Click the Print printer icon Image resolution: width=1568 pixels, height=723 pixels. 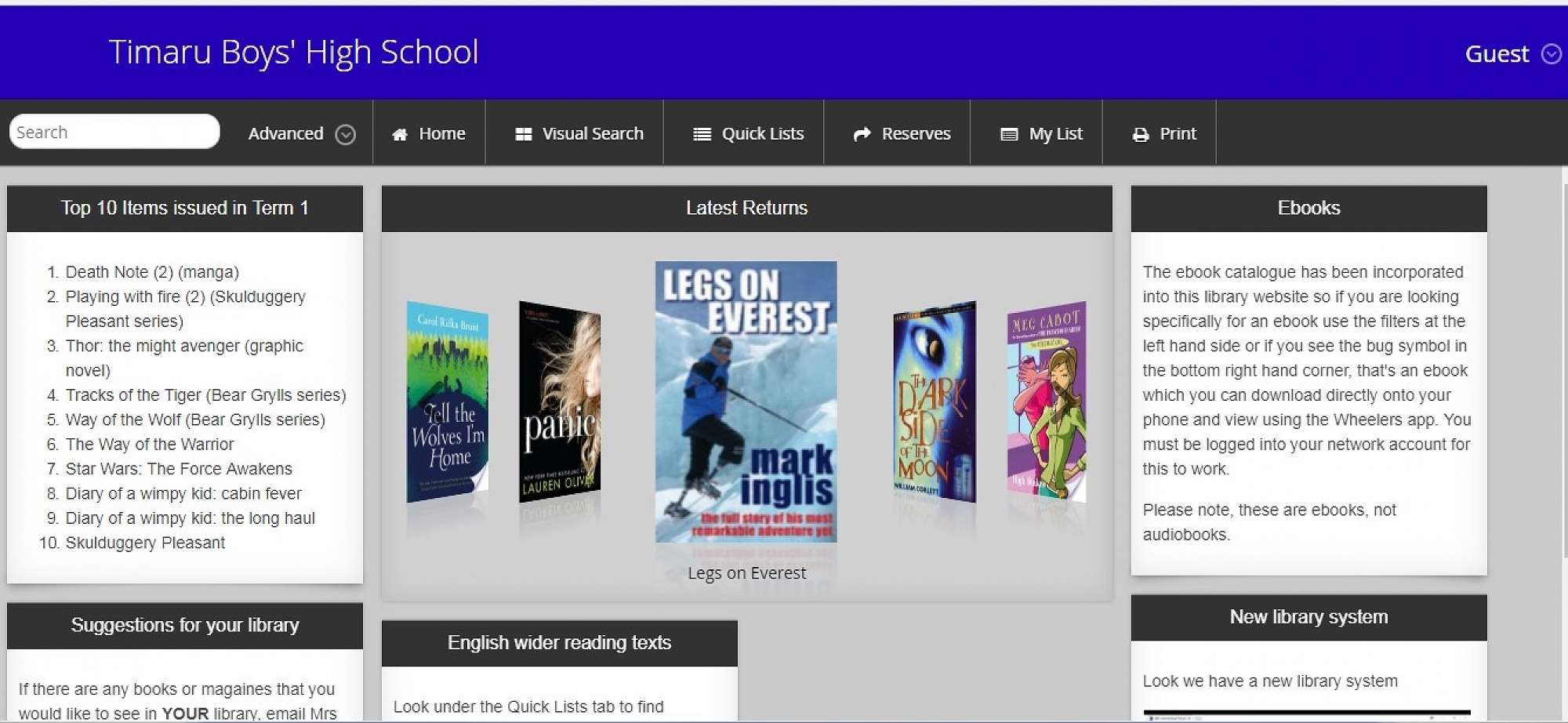tap(1140, 134)
